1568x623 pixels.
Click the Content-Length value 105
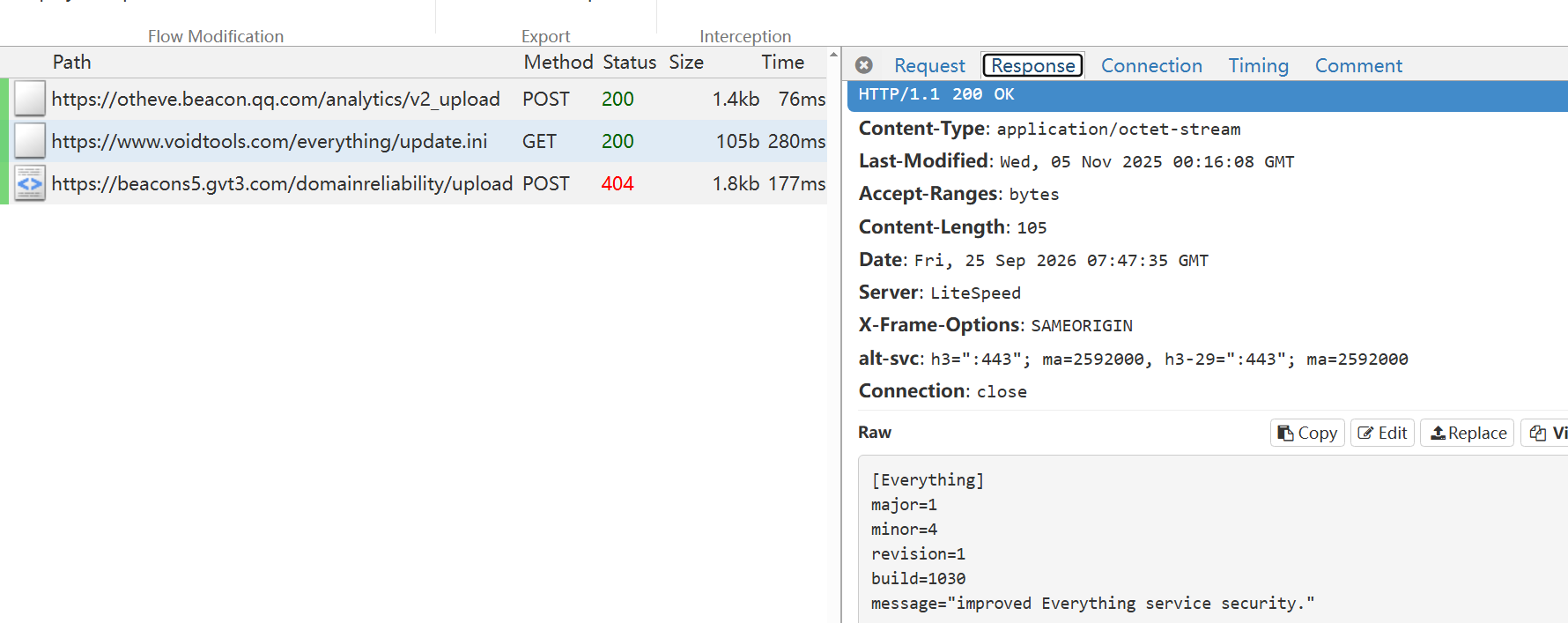click(1032, 228)
